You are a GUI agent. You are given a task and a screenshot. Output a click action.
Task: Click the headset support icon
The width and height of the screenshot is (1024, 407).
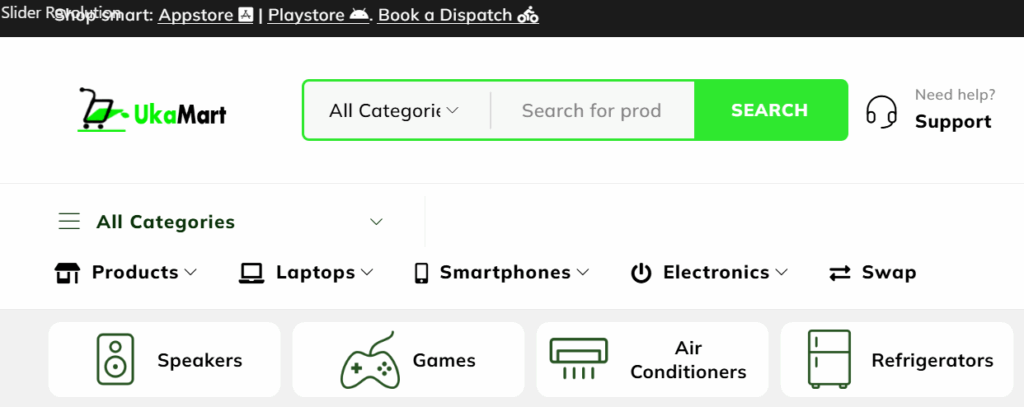[881, 111]
